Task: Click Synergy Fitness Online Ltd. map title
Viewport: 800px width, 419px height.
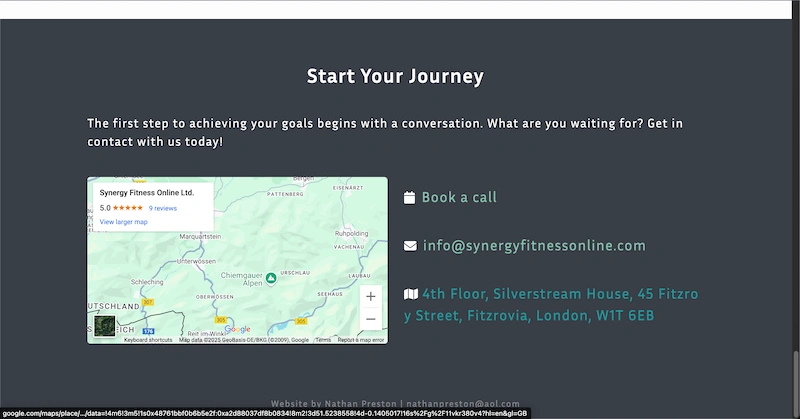Action: (x=146, y=192)
